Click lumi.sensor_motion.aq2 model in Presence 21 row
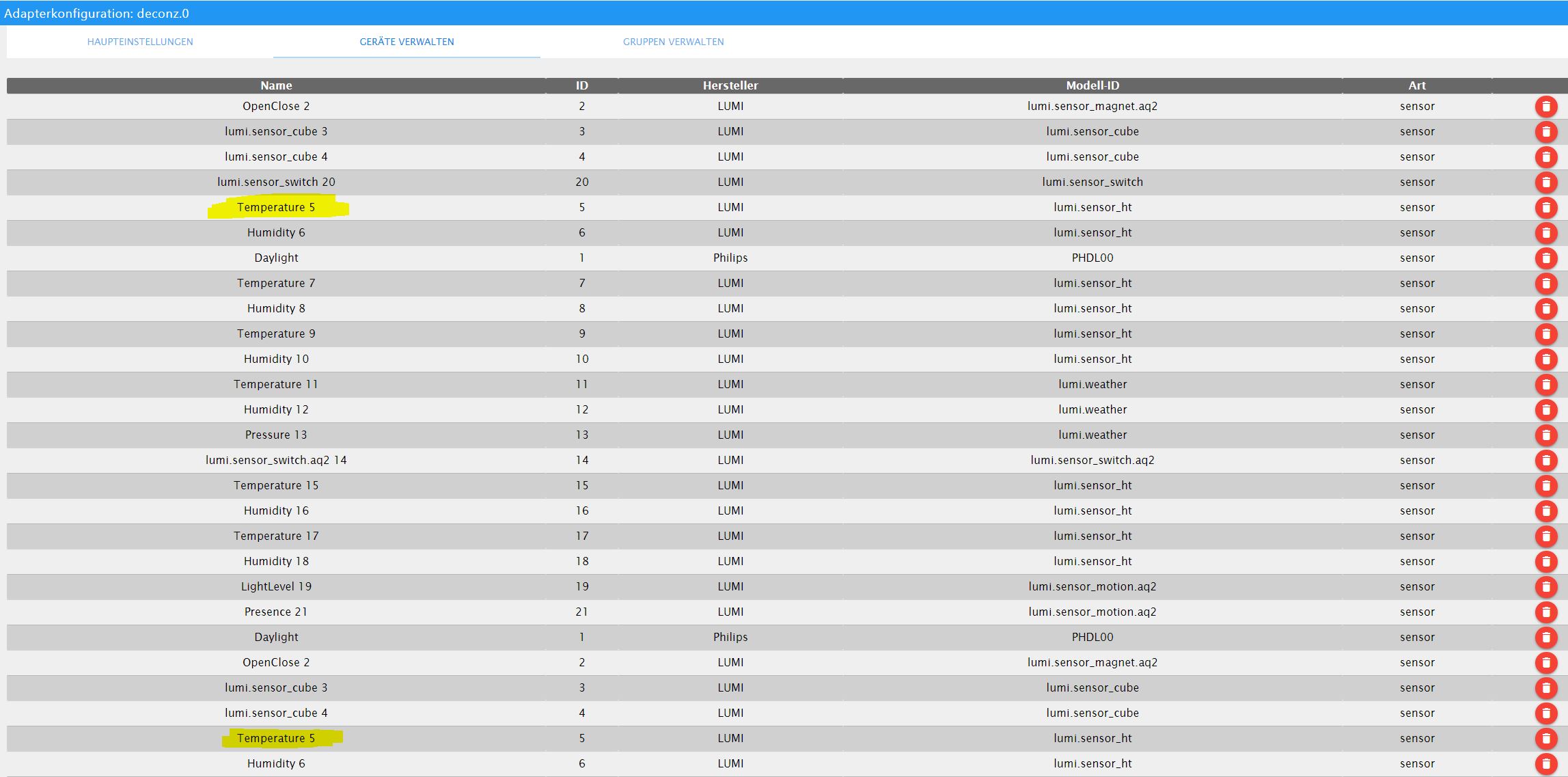 (x=1092, y=612)
